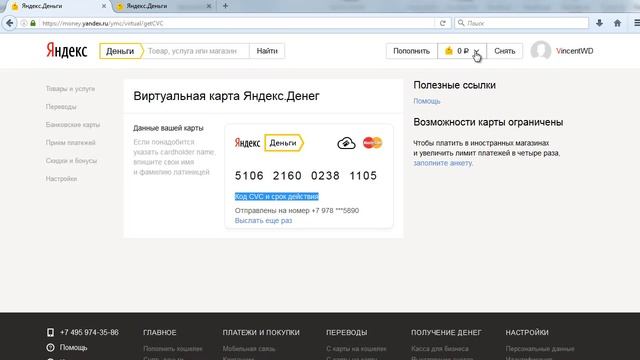This screenshot has height=360, width=640.
Task: Click the Яндекс logo in header
Action: (x=67, y=51)
